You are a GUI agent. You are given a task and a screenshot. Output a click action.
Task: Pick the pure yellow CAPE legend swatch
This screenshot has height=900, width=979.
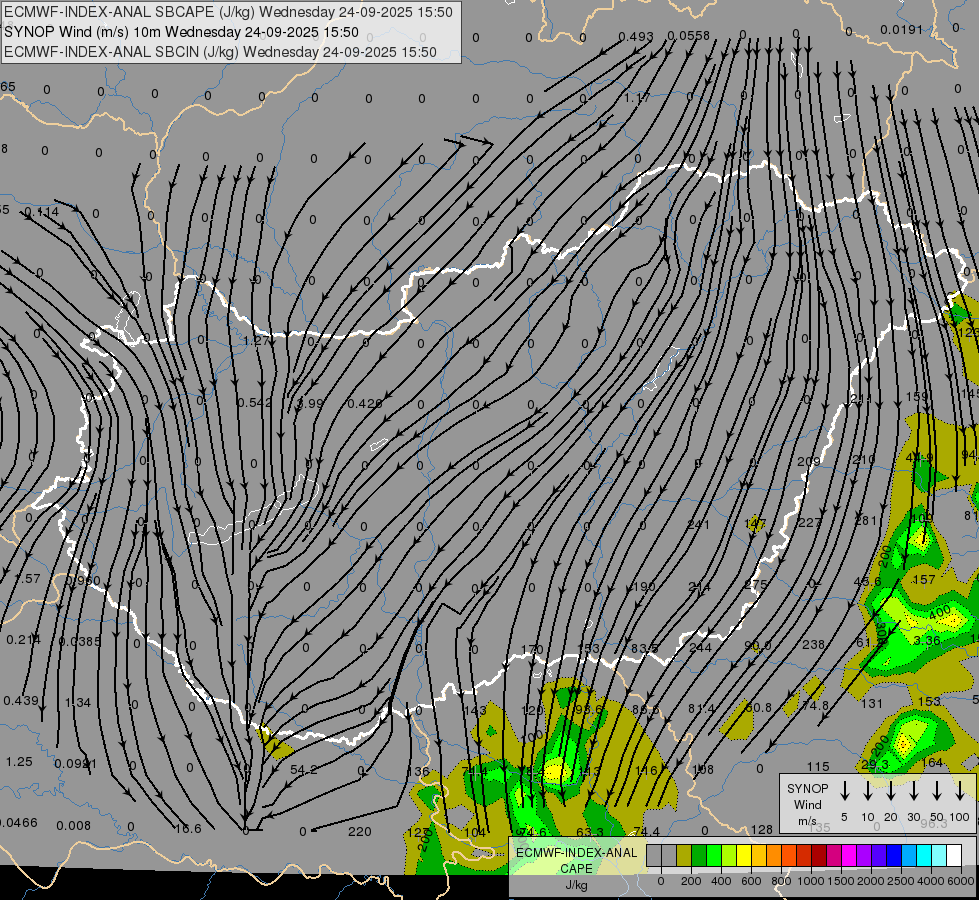[744, 855]
